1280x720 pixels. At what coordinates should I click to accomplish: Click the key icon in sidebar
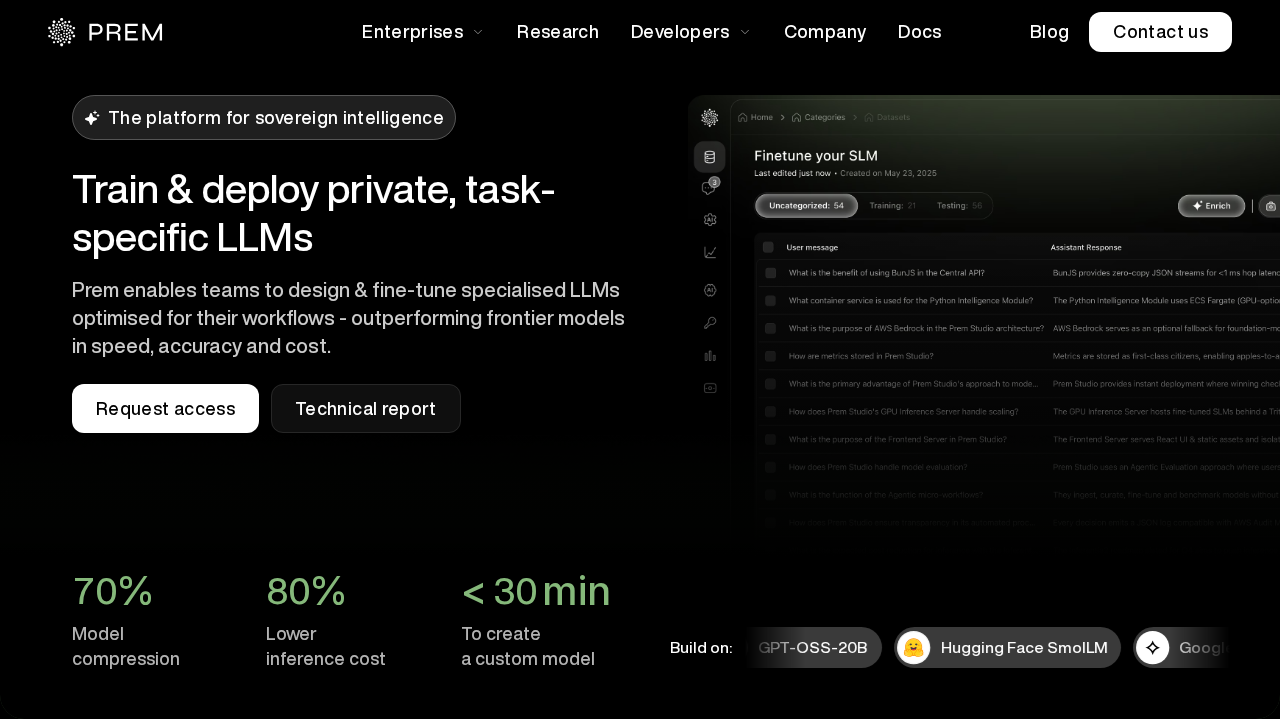coord(710,323)
